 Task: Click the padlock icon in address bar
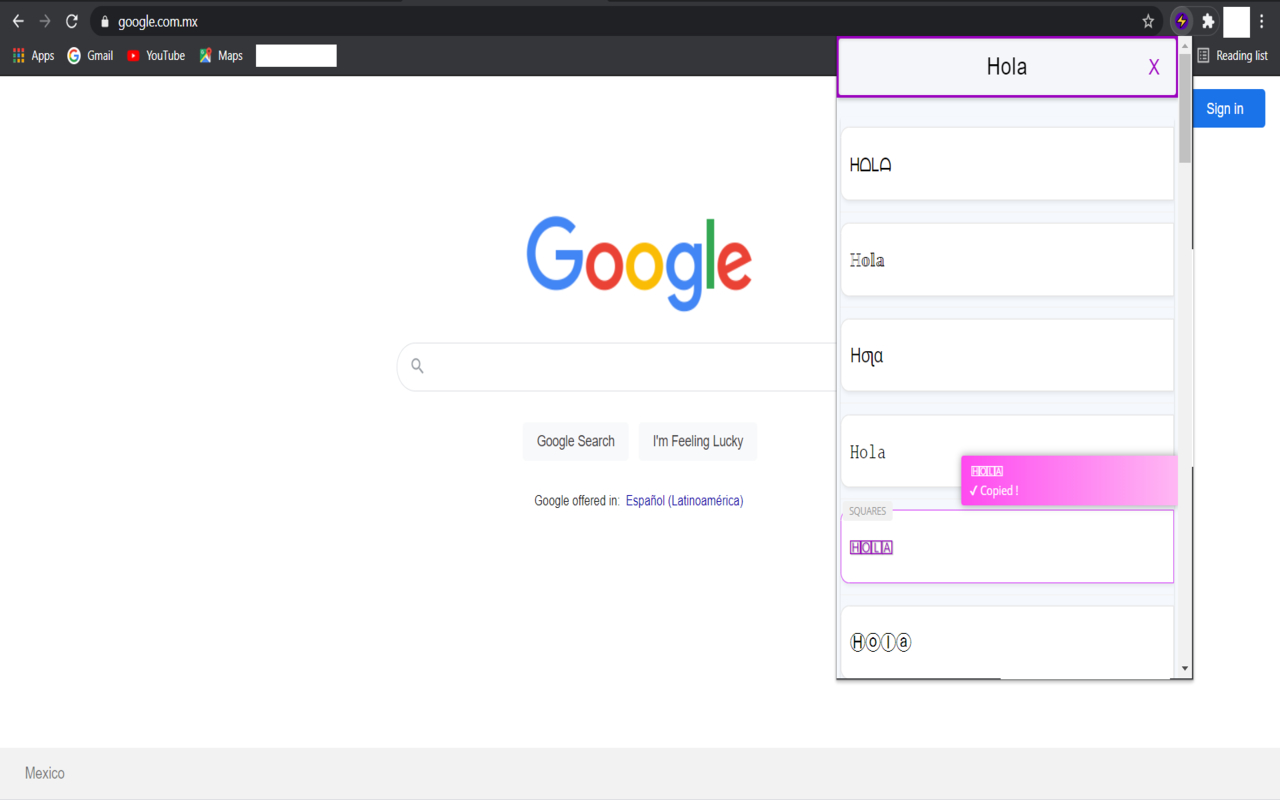(104, 21)
